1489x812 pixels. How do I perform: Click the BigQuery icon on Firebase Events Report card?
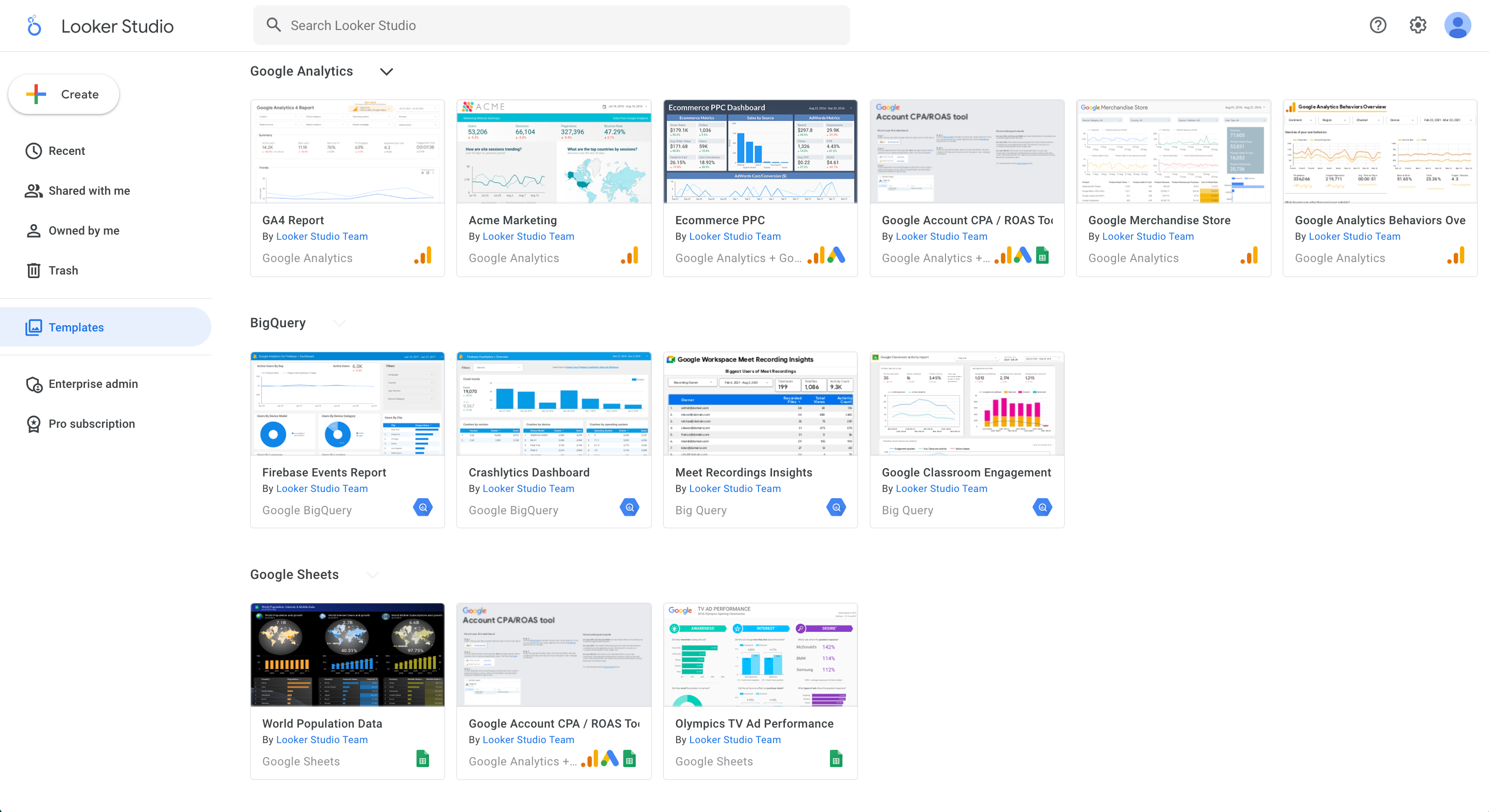click(x=423, y=508)
